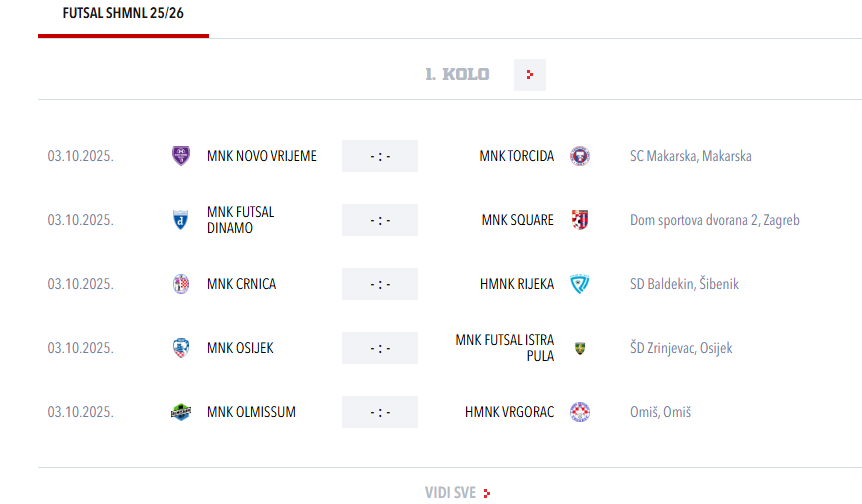862x504 pixels.
Task: Click the 1. KOLO round heading
Action: (x=457, y=74)
